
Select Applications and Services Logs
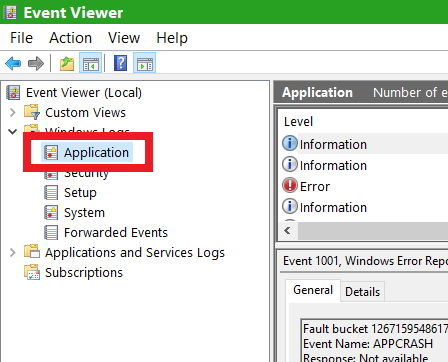click(135, 253)
